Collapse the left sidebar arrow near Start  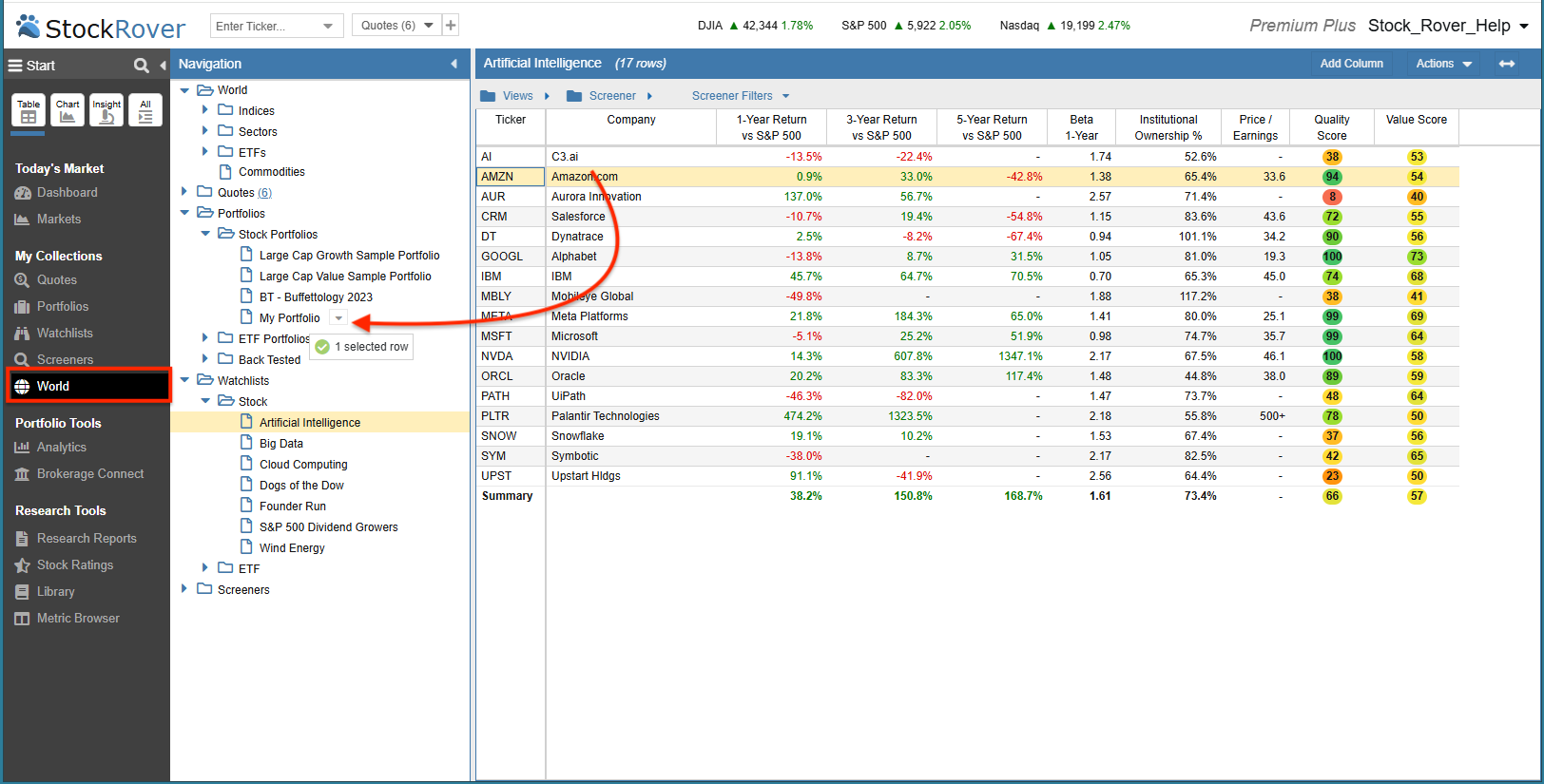pos(163,66)
